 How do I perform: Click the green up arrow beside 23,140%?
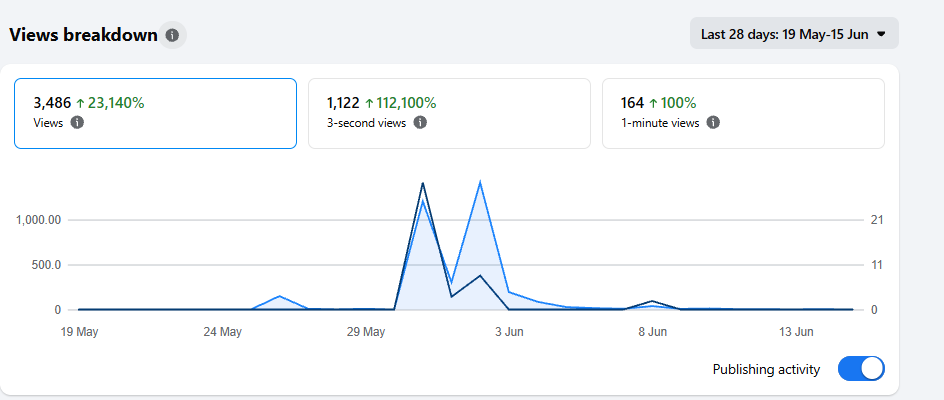coord(80,104)
